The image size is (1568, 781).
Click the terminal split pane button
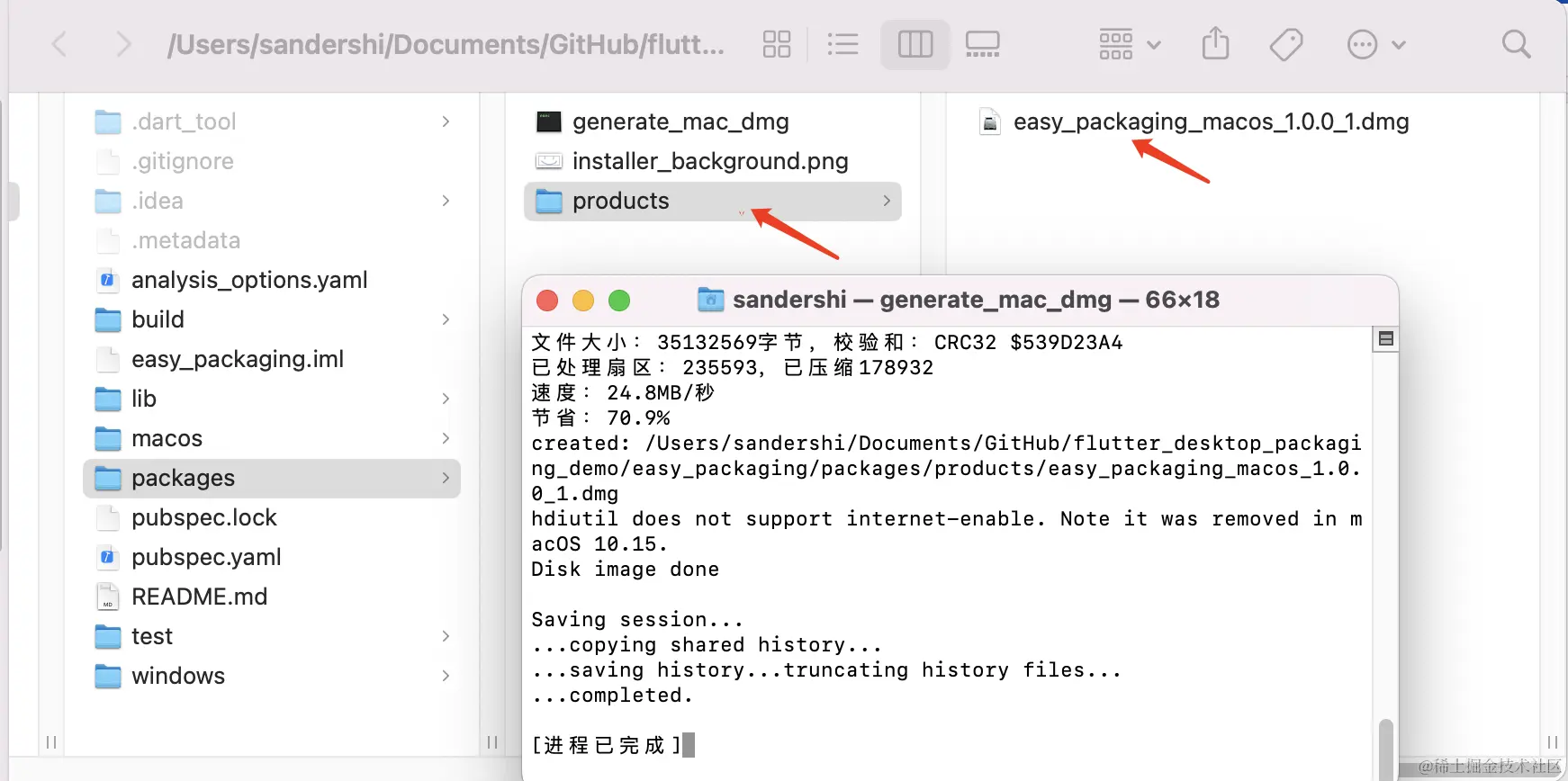1386,339
